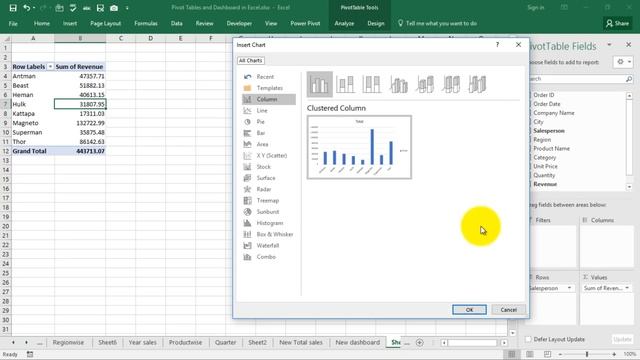Click the Page Break Preview status icon
640x360 pixels.
(547, 354)
